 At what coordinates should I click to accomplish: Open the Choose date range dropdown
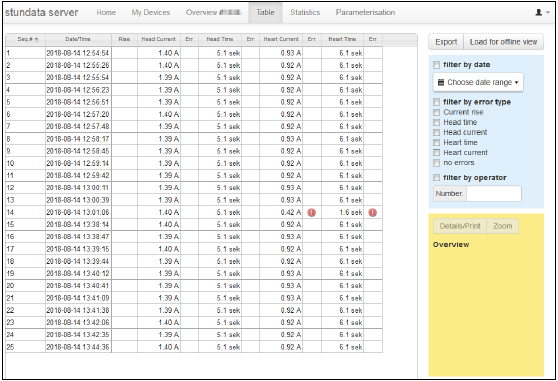(478, 82)
